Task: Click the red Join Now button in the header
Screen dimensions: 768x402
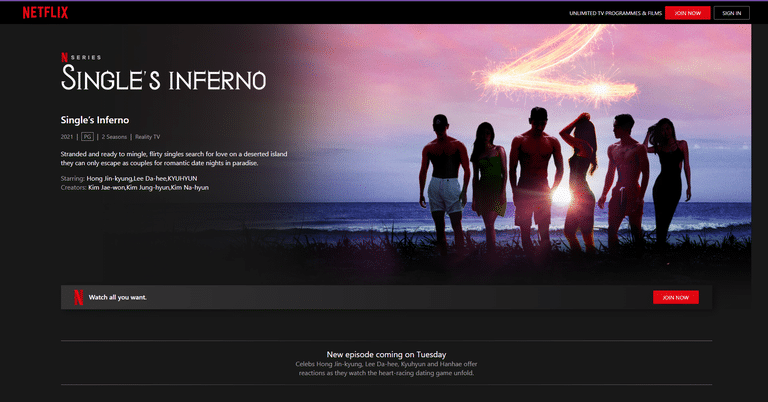Action: pyautogui.click(x=687, y=13)
